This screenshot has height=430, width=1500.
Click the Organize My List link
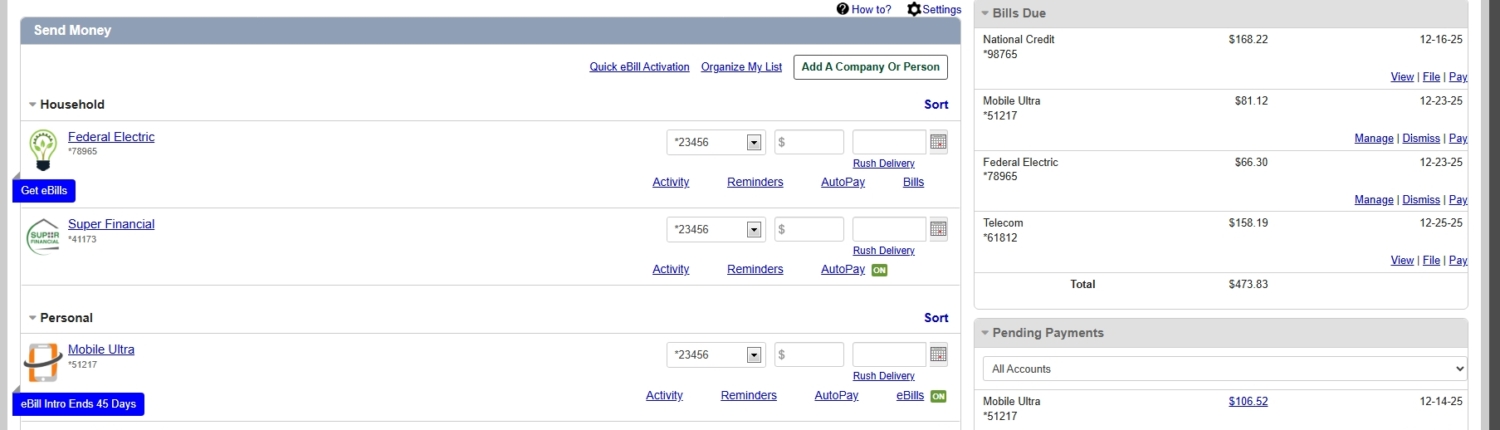pos(741,67)
